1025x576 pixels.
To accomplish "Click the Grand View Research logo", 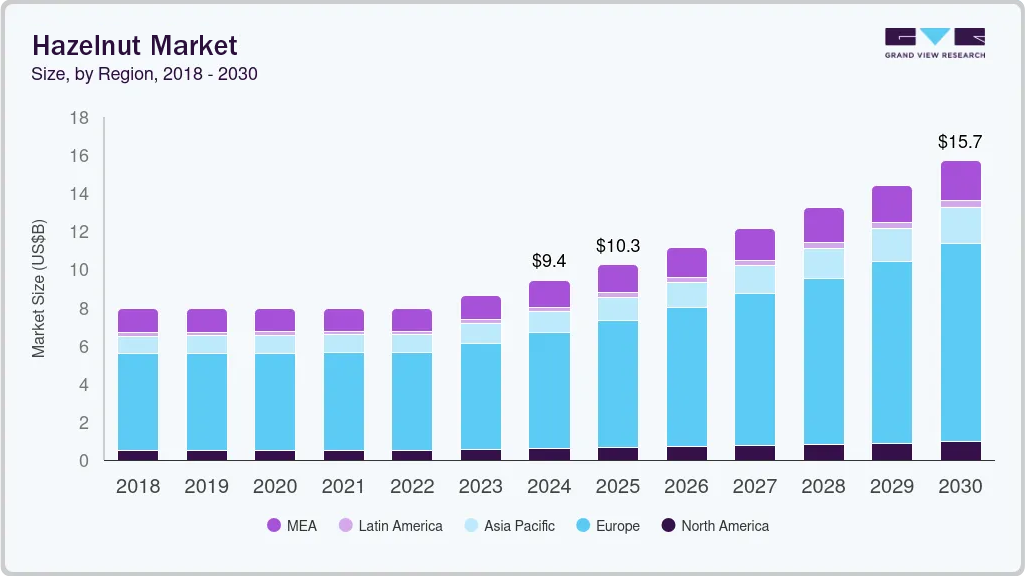I will click(x=934, y=44).
